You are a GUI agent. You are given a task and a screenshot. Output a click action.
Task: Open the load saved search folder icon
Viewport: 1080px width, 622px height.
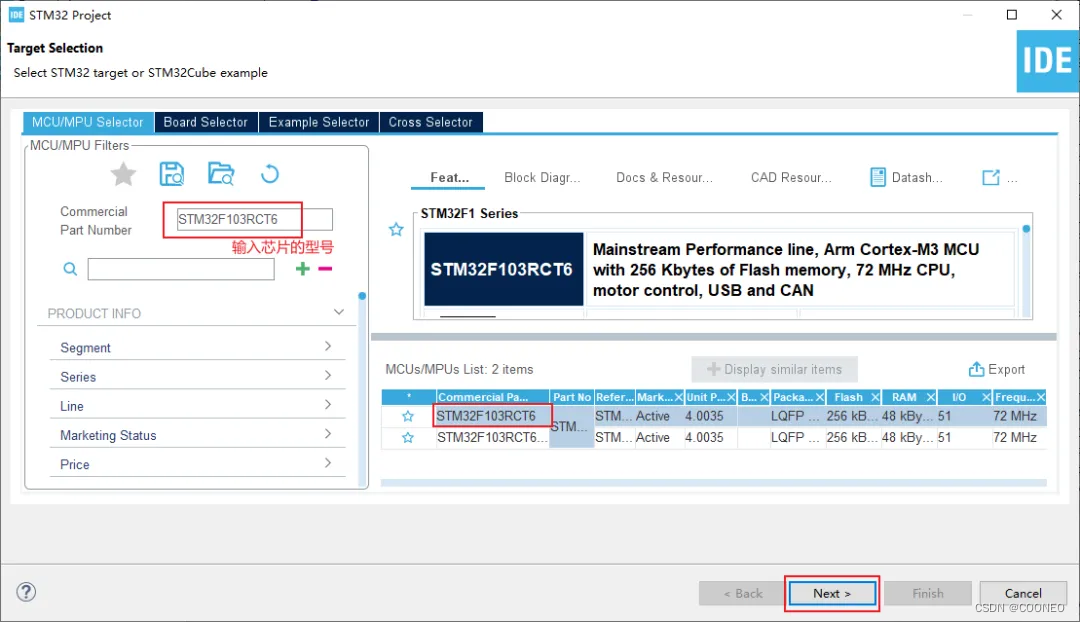pos(221,174)
